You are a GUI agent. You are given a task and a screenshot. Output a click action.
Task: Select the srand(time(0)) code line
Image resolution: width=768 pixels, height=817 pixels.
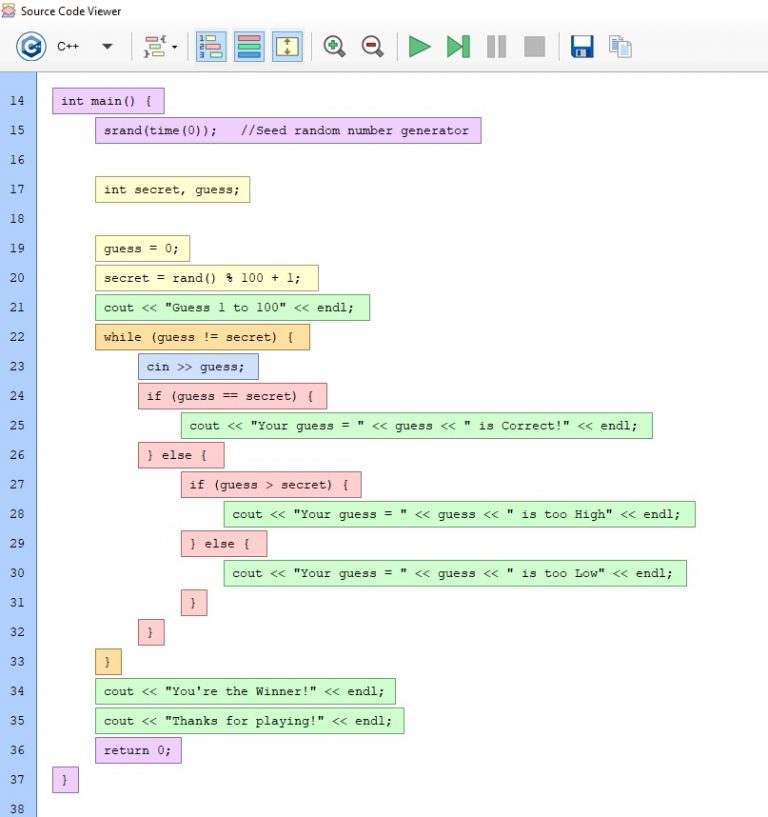pyautogui.click(x=288, y=130)
